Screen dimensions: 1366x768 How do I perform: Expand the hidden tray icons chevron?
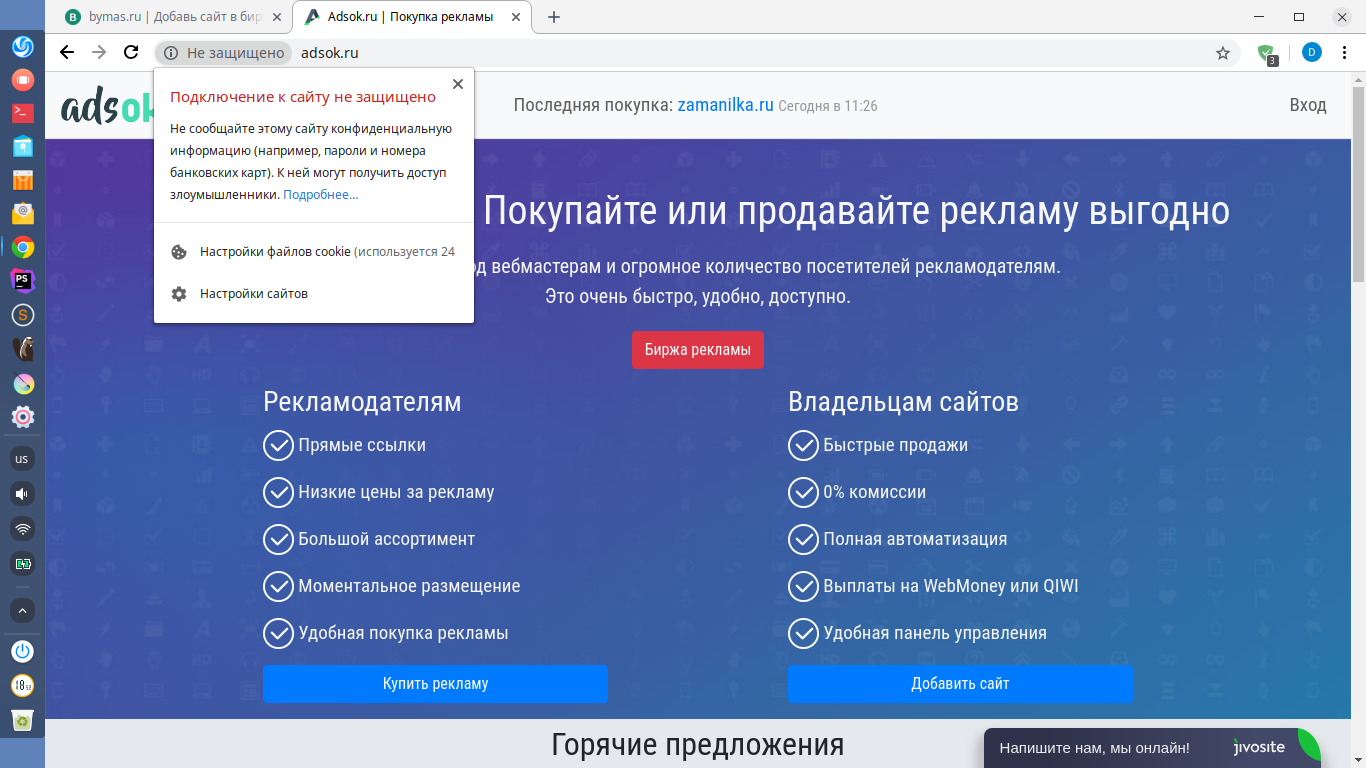point(22,610)
